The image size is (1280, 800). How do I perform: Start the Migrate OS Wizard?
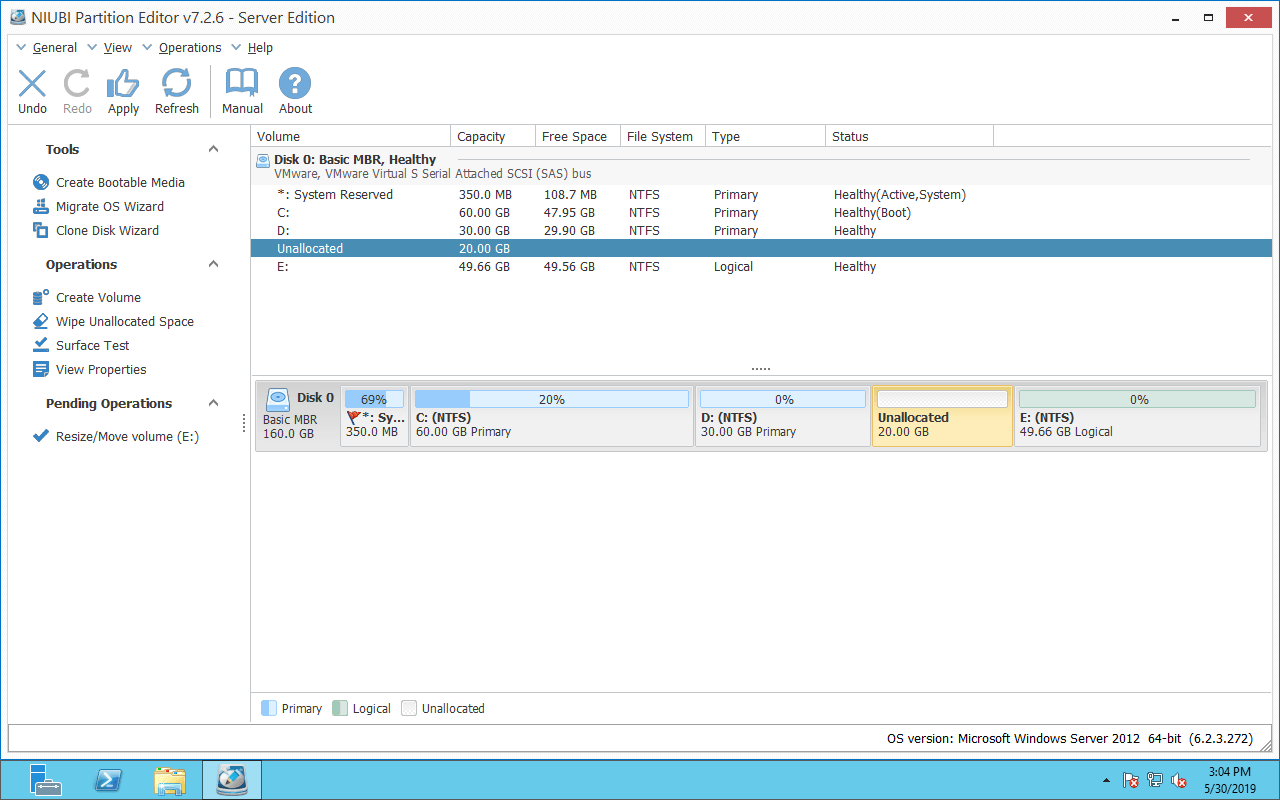point(109,206)
